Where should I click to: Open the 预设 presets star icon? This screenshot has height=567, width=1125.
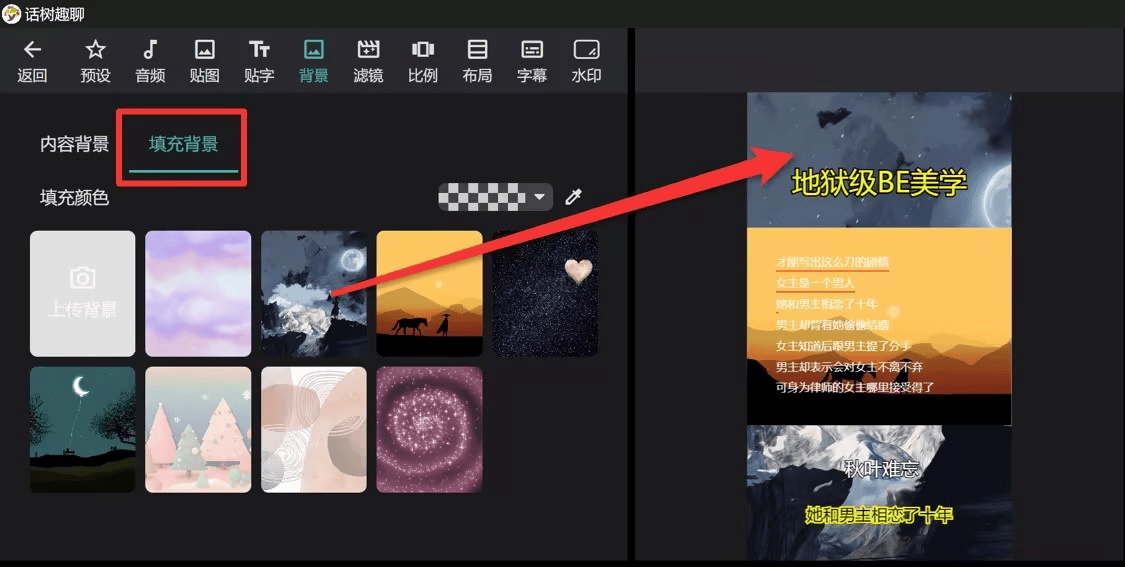tap(95, 50)
